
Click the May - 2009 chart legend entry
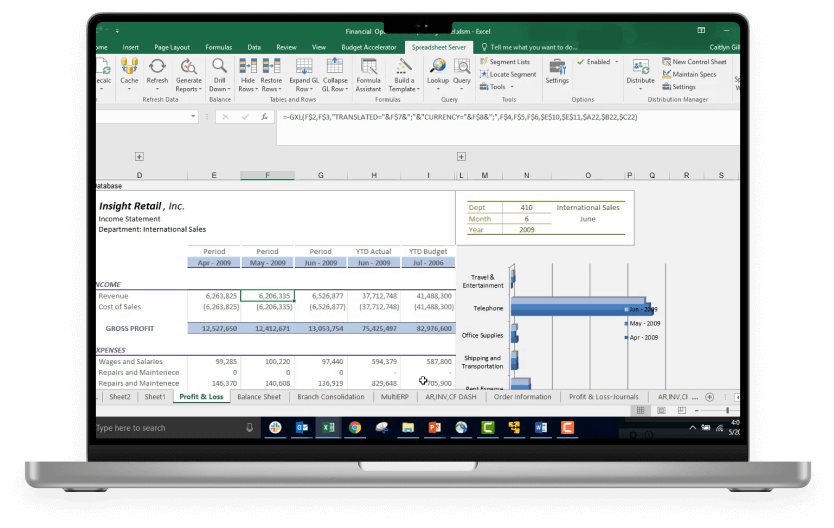642,323
